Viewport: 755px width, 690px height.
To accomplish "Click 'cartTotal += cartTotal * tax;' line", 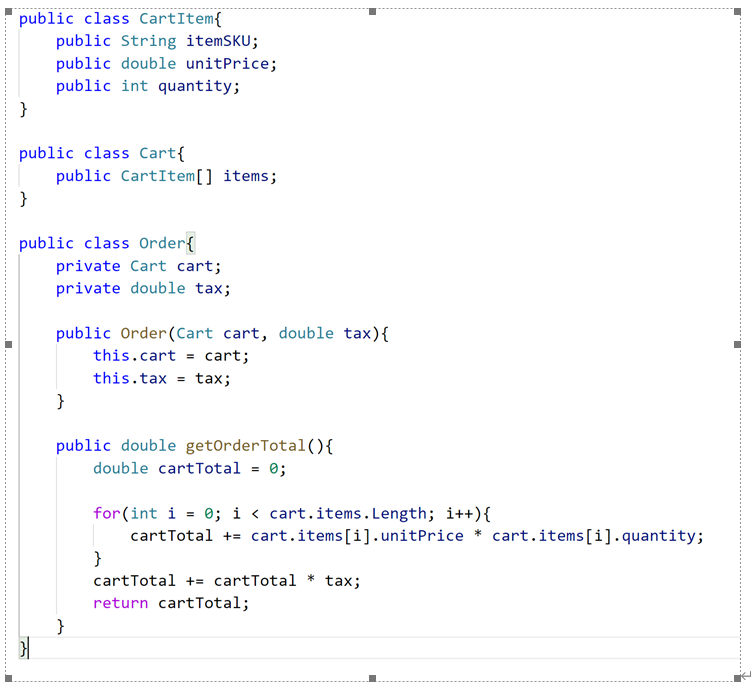I will [x=227, y=581].
